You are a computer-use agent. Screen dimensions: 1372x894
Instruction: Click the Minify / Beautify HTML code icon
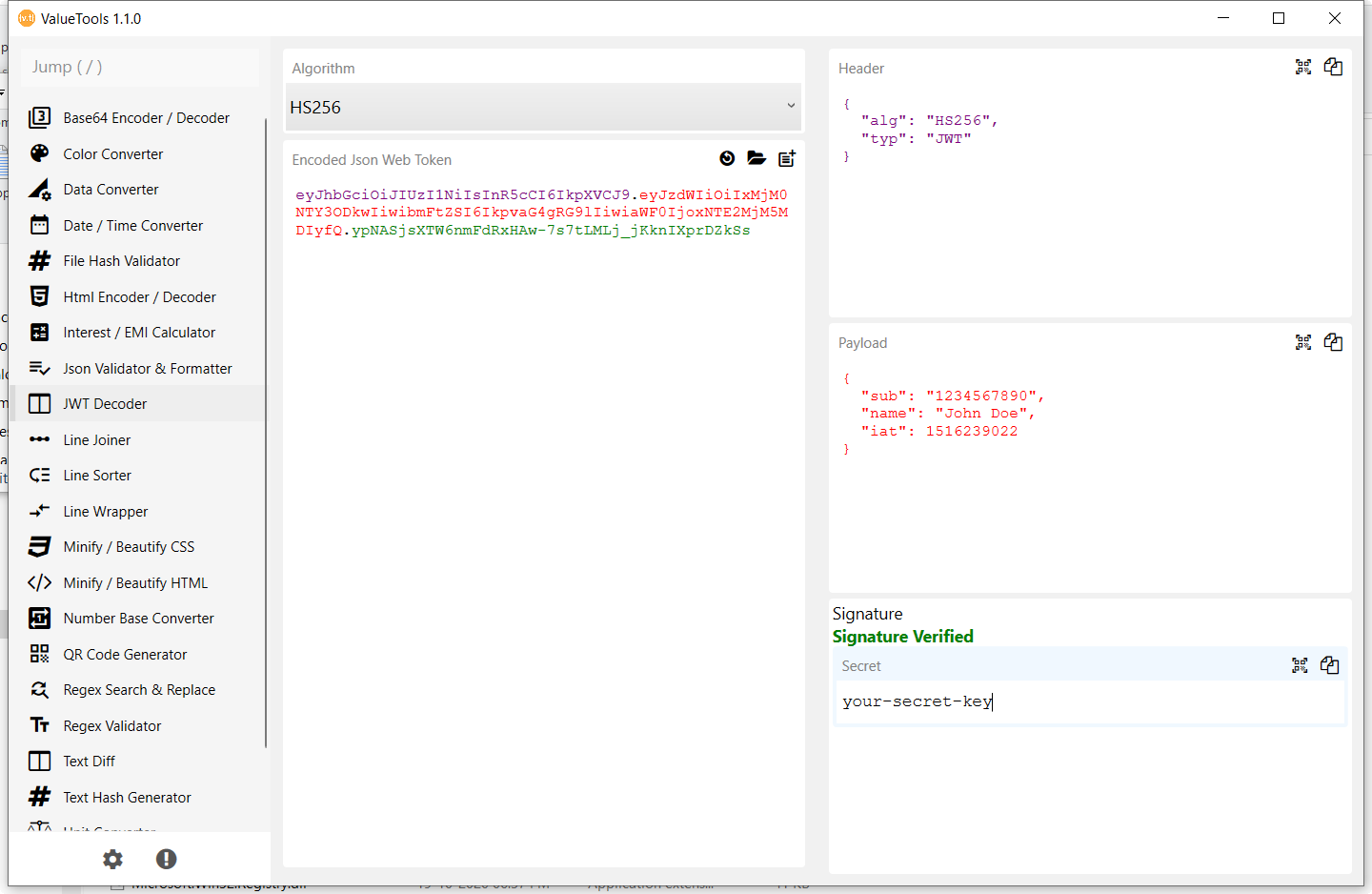[x=39, y=582]
